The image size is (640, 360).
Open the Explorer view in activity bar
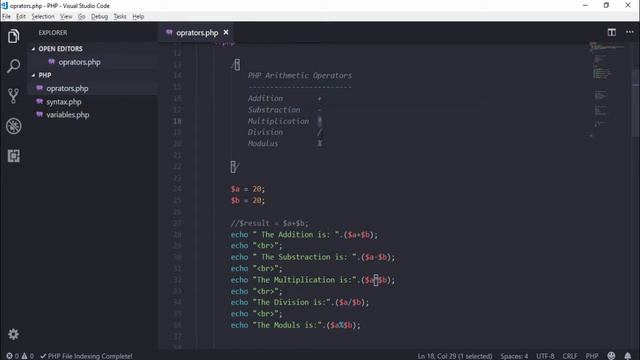(x=13, y=36)
